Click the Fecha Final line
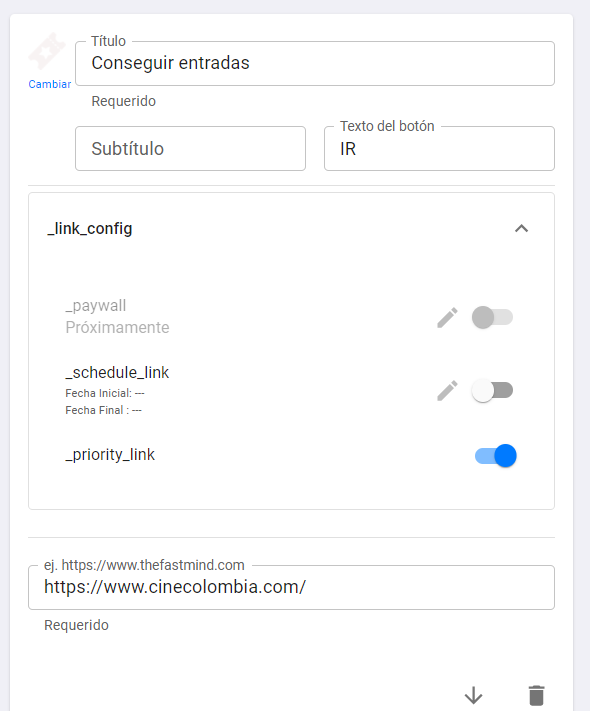Image resolution: width=590 pixels, height=711 pixels. 103,410
